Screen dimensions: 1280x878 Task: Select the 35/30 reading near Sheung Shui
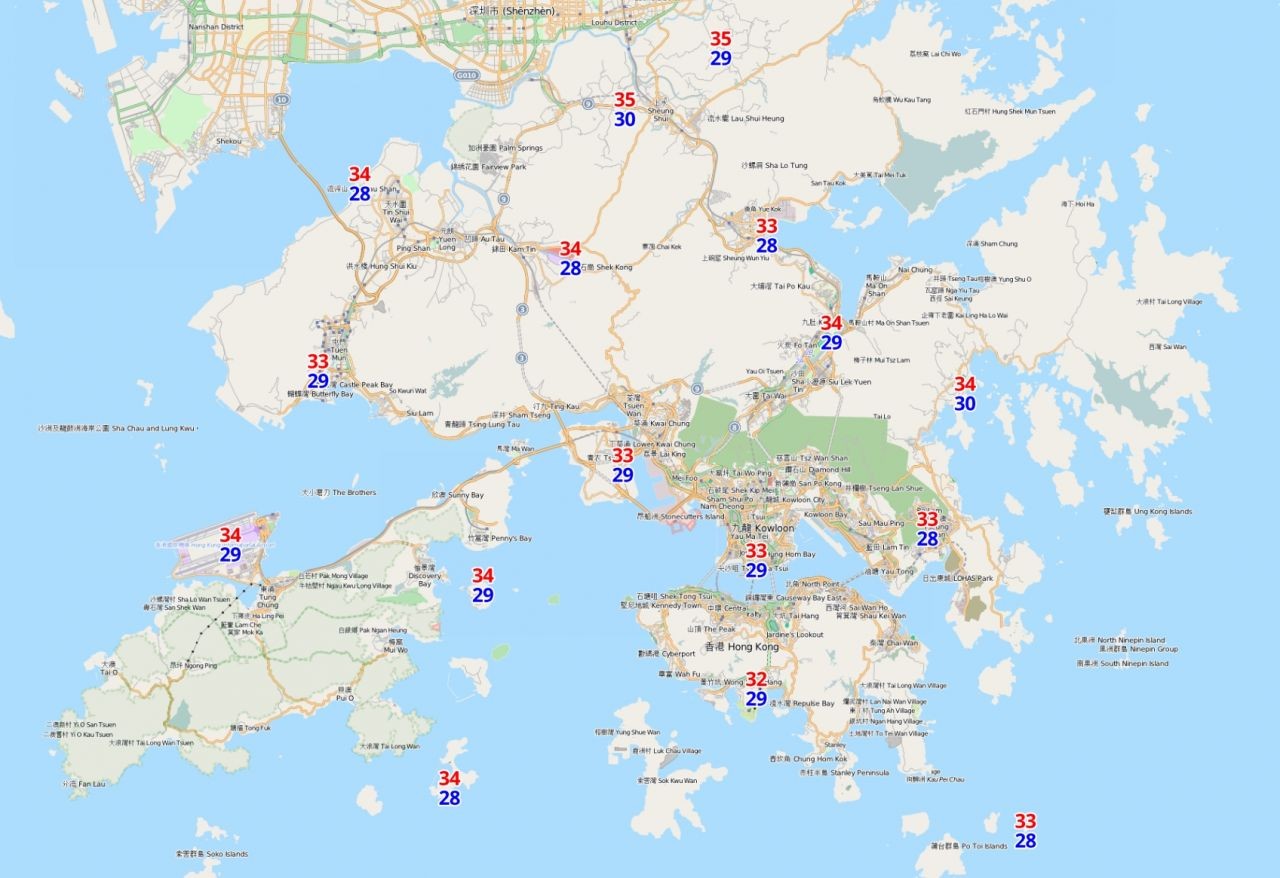click(624, 109)
